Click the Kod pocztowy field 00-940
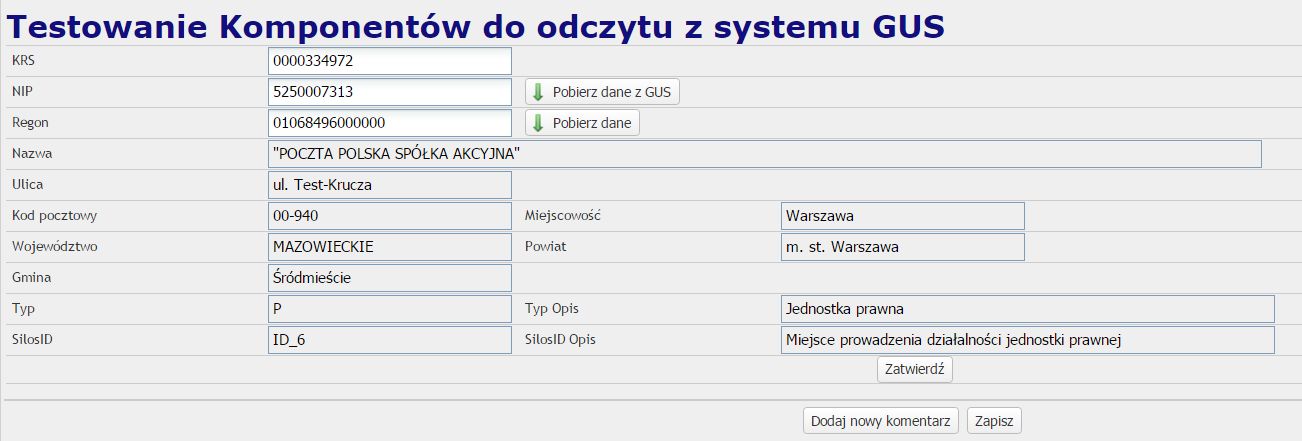The image size is (1302, 441). (390, 215)
